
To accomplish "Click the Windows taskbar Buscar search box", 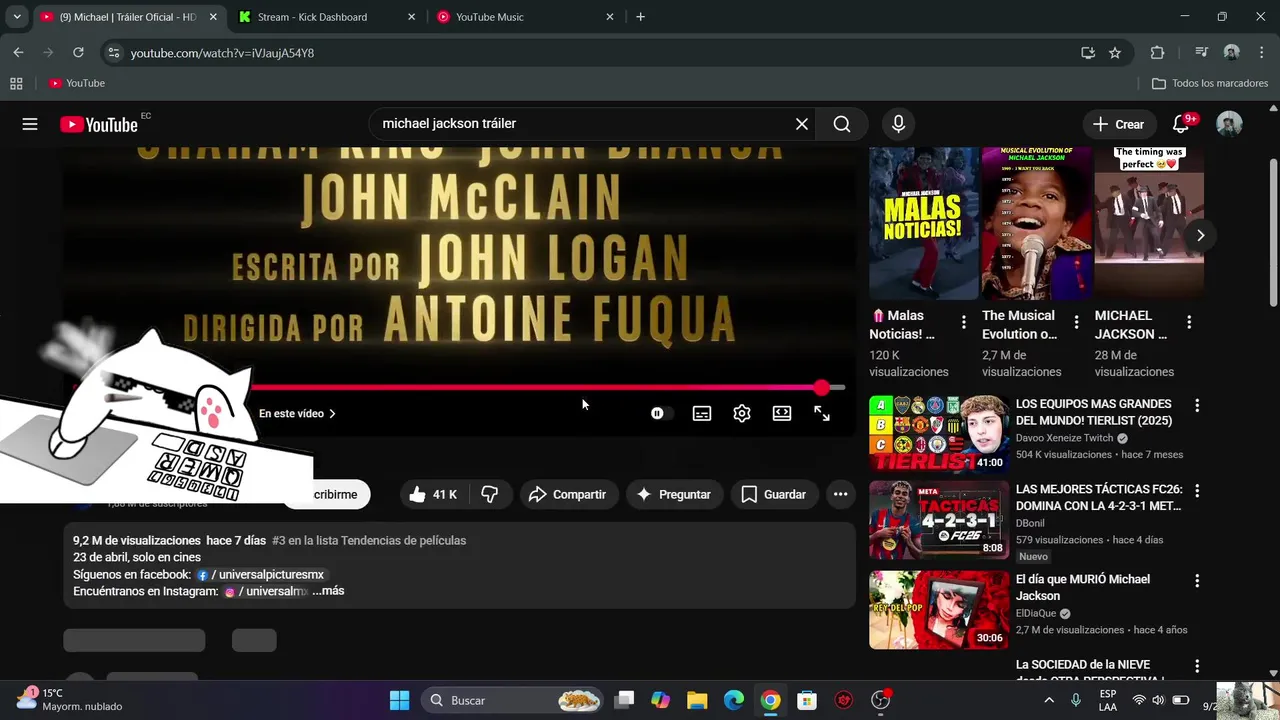I will pos(512,700).
